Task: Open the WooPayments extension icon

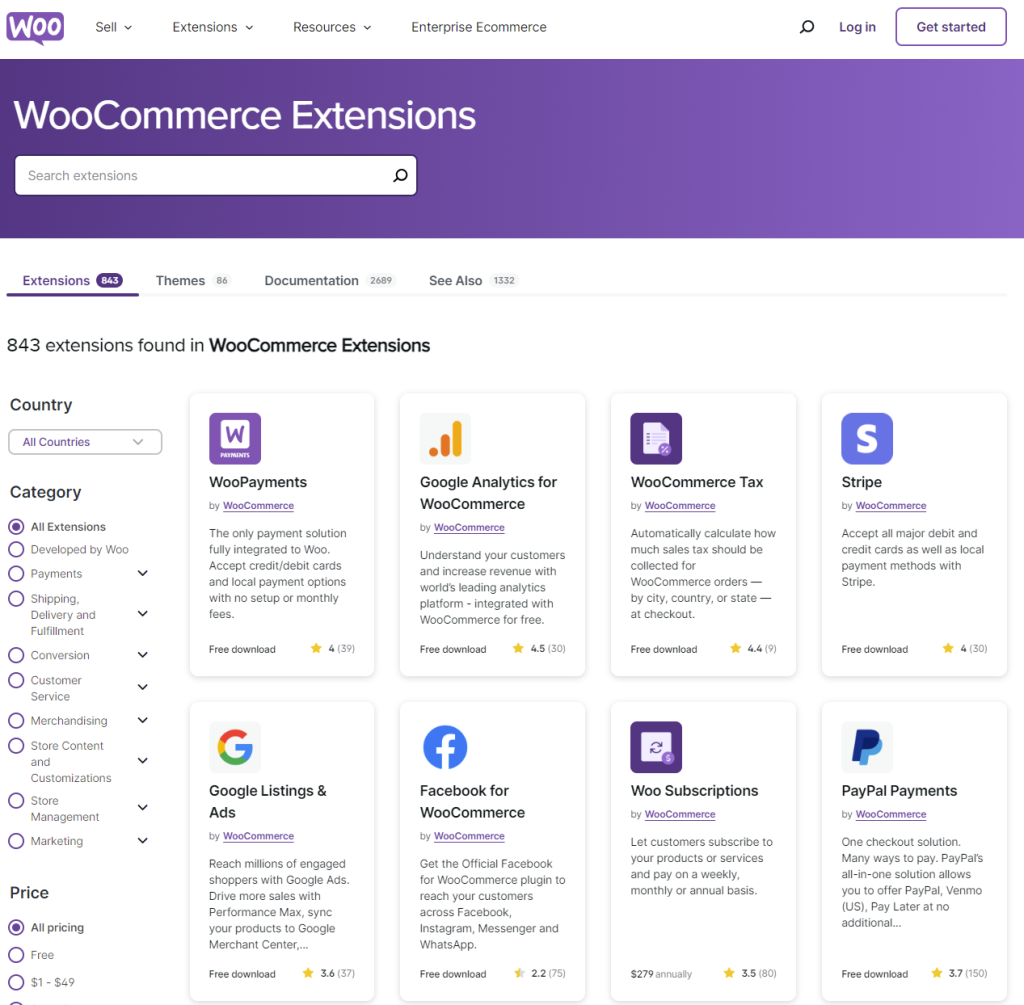Action: tap(235, 439)
